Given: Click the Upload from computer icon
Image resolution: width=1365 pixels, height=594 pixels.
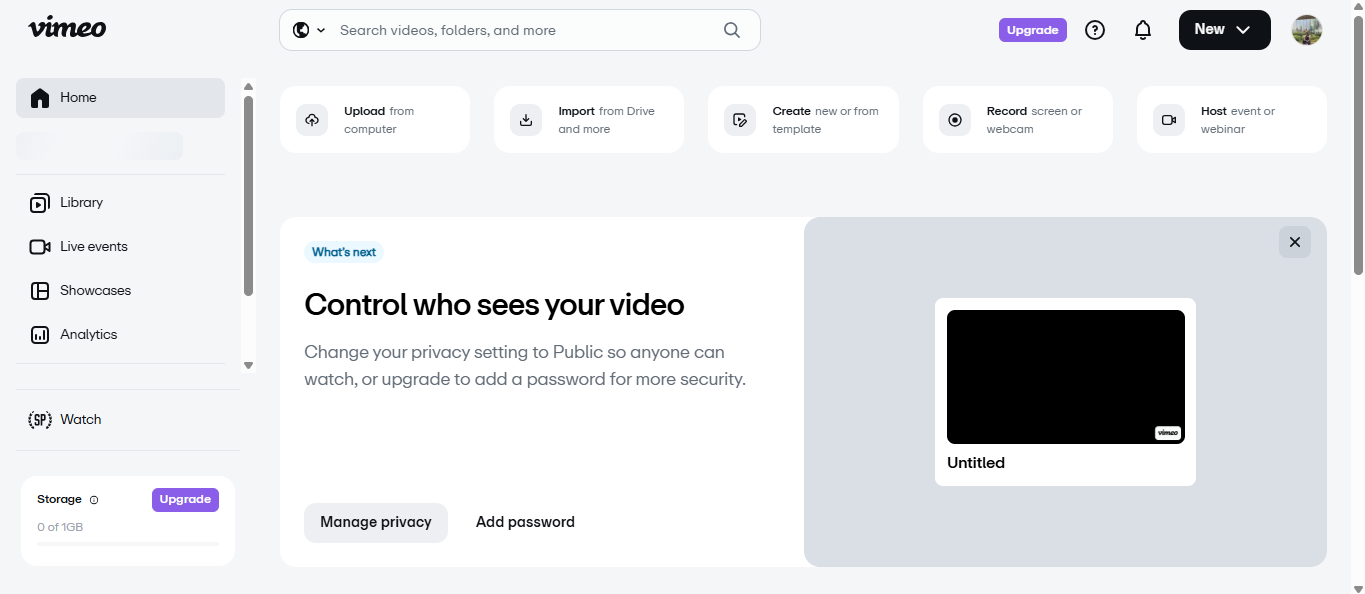Looking at the screenshot, I should pos(312,119).
